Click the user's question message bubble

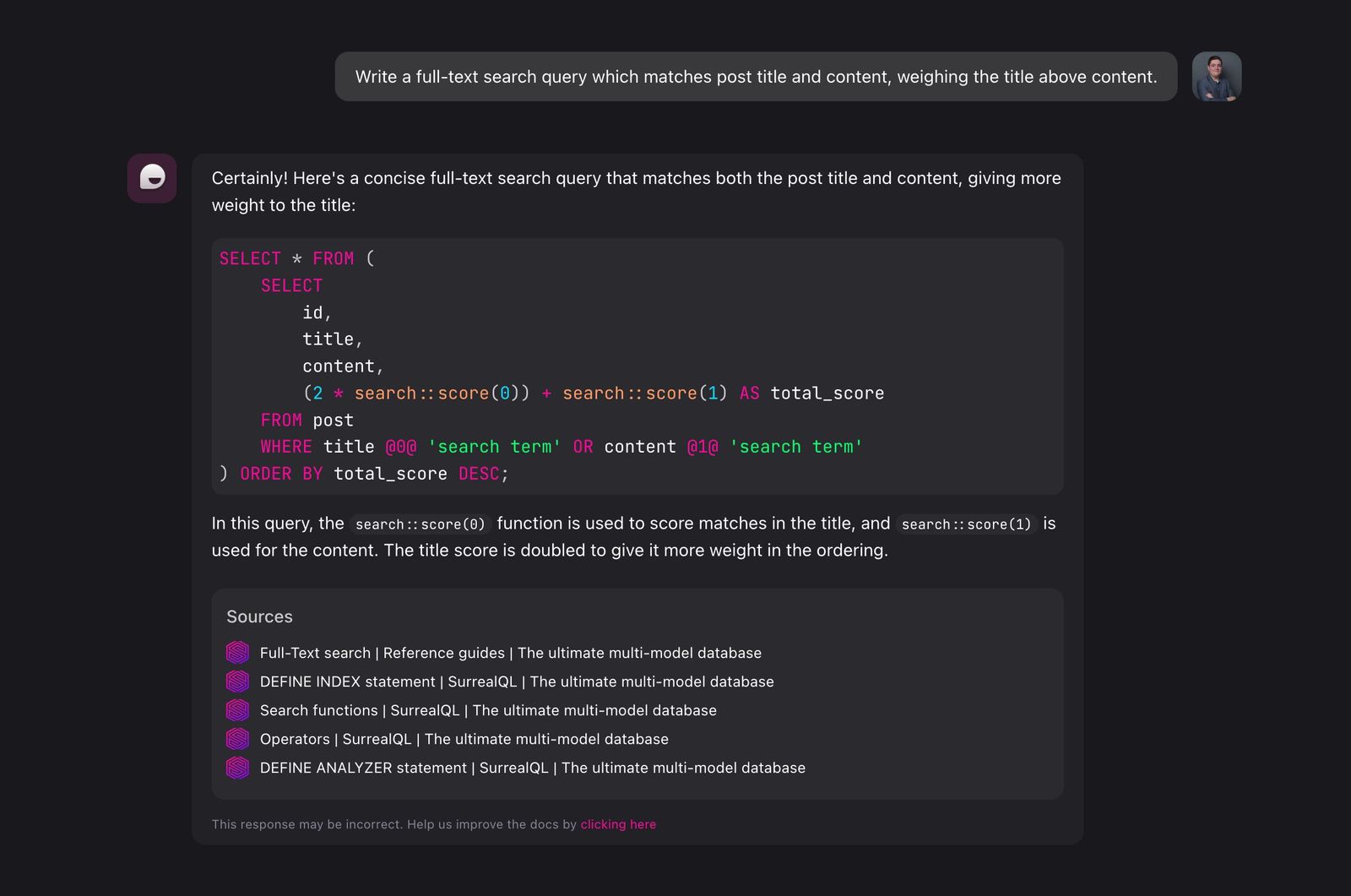click(x=756, y=77)
